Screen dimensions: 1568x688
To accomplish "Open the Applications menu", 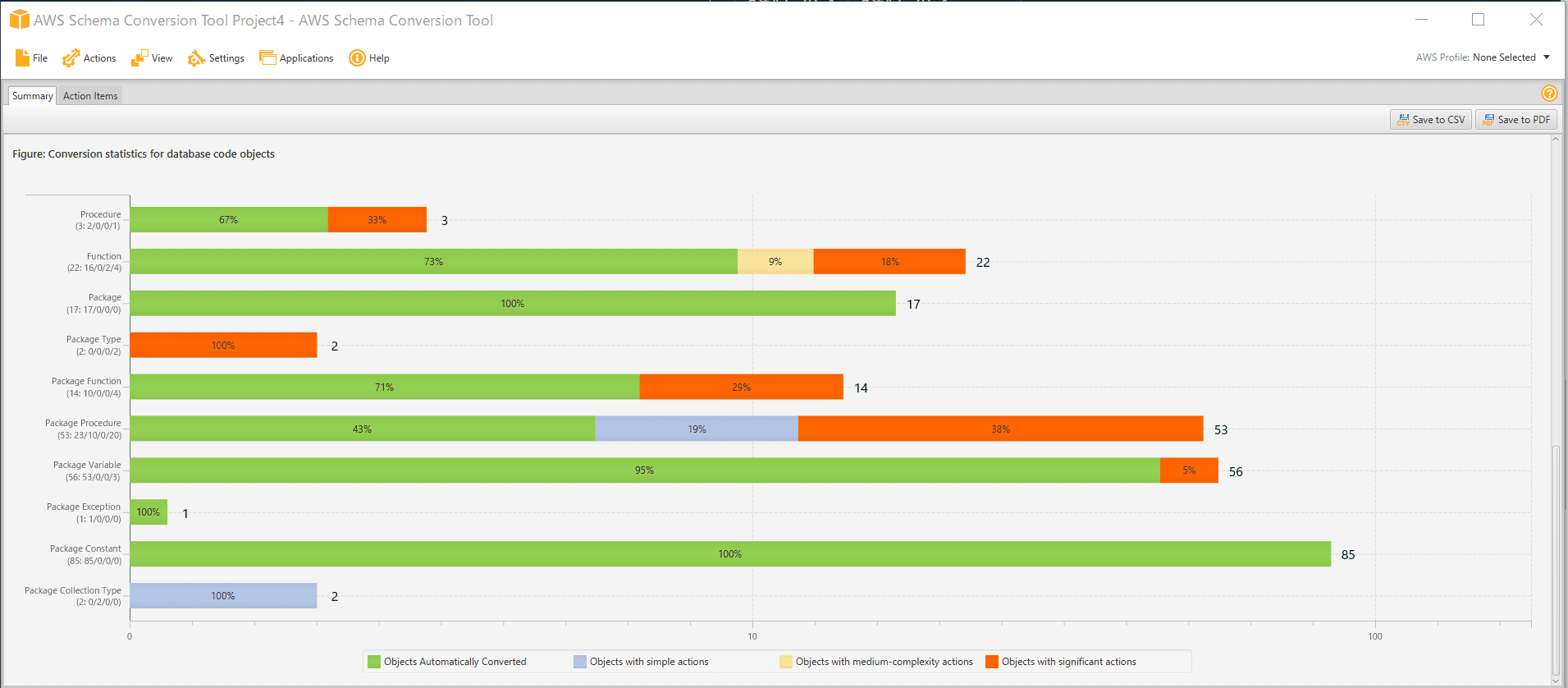I will tap(296, 58).
